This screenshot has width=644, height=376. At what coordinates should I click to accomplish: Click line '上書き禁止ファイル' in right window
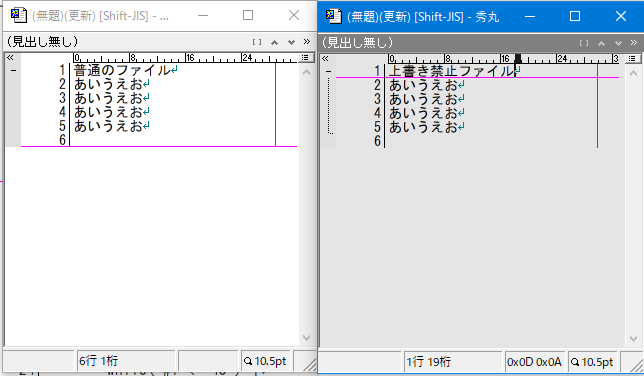(x=451, y=71)
